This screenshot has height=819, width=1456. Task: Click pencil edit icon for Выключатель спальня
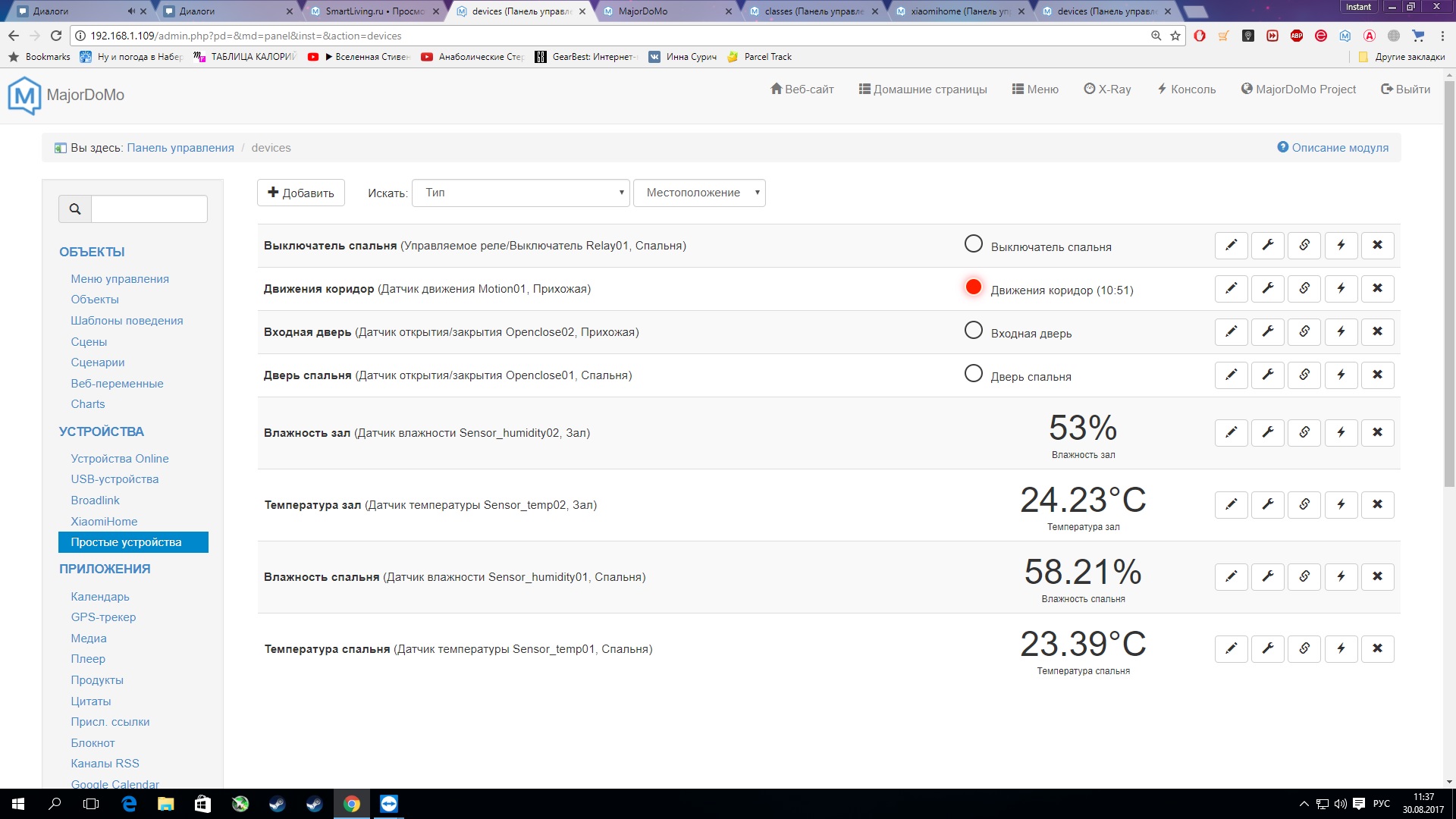(1231, 245)
